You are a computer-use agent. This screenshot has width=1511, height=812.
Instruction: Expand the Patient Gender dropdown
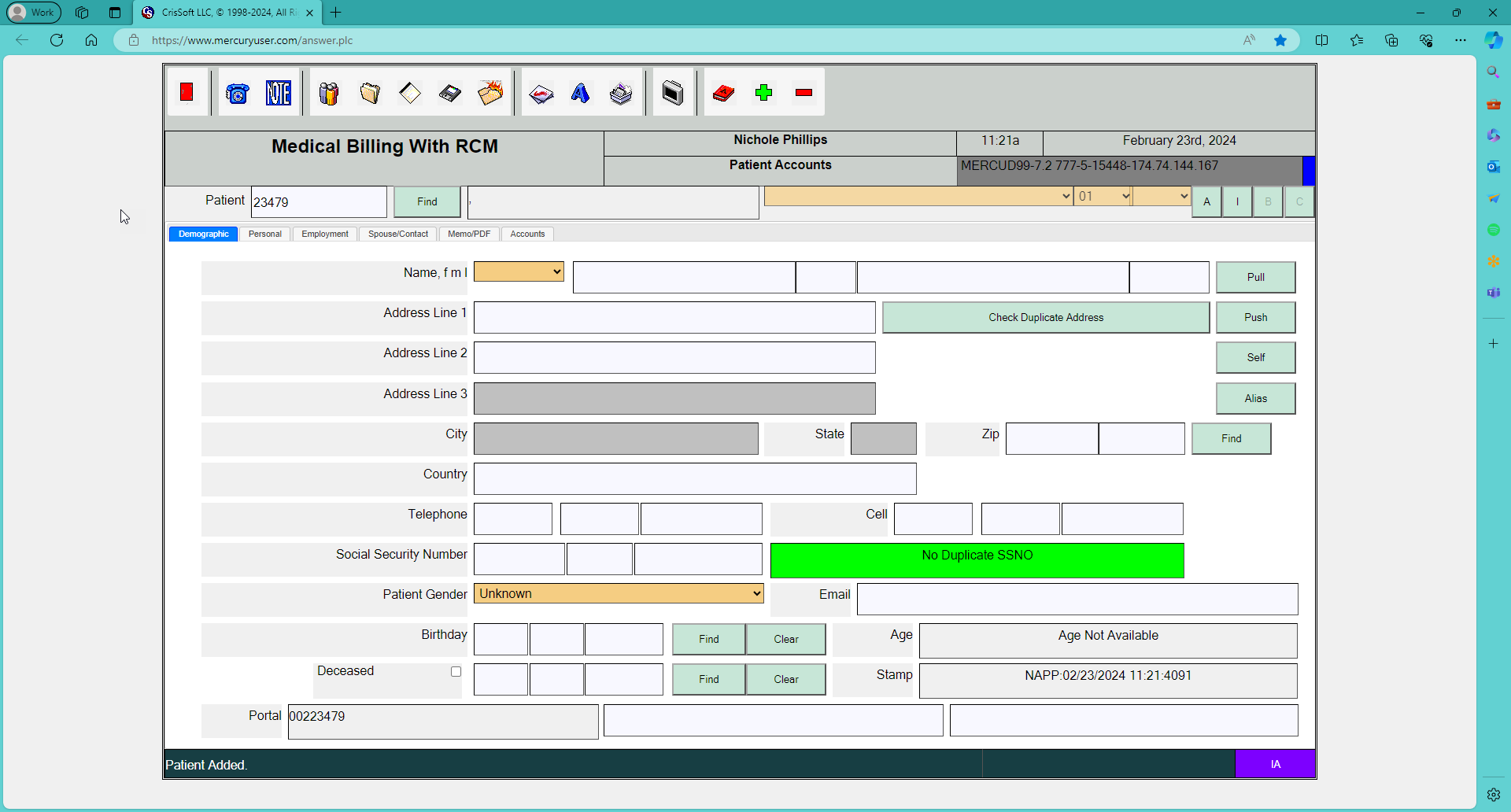pyautogui.click(x=619, y=594)
